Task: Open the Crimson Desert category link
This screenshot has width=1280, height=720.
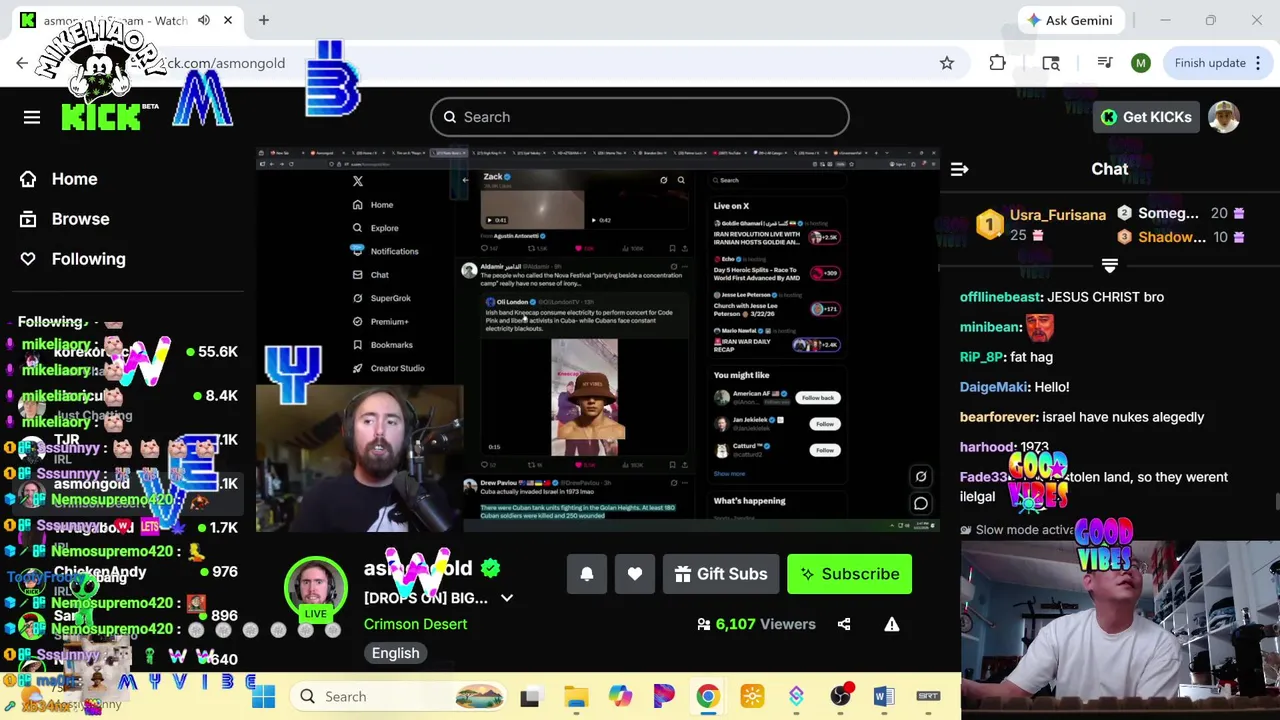Action: click(x=415, y=624)
